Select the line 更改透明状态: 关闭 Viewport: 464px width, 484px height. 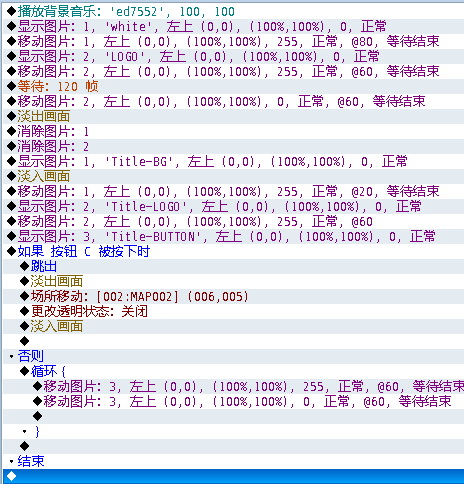point(233,312)
